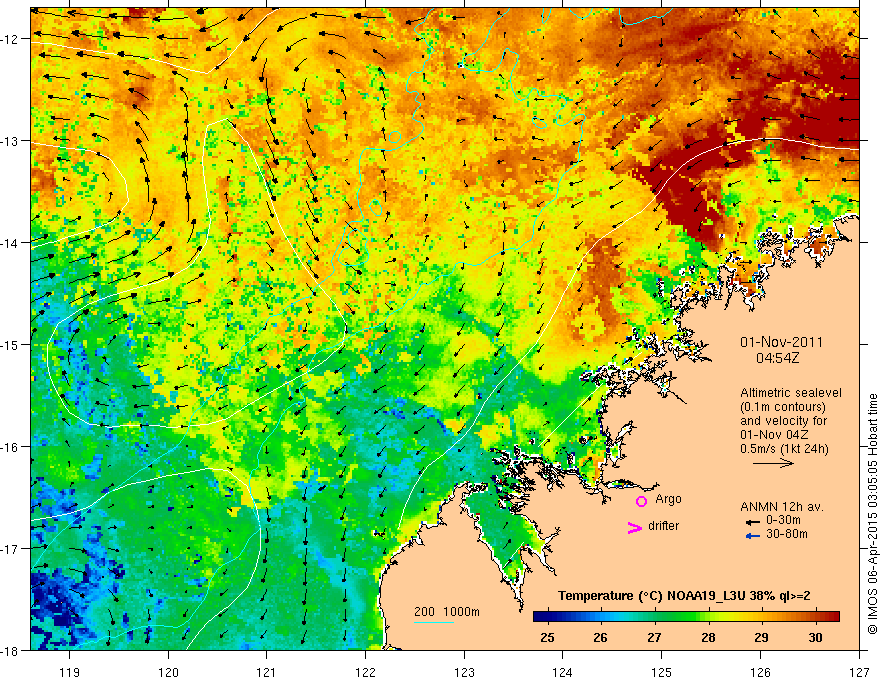Click the latitude label -13
880x680 pixels.
(x=10, y=141)
